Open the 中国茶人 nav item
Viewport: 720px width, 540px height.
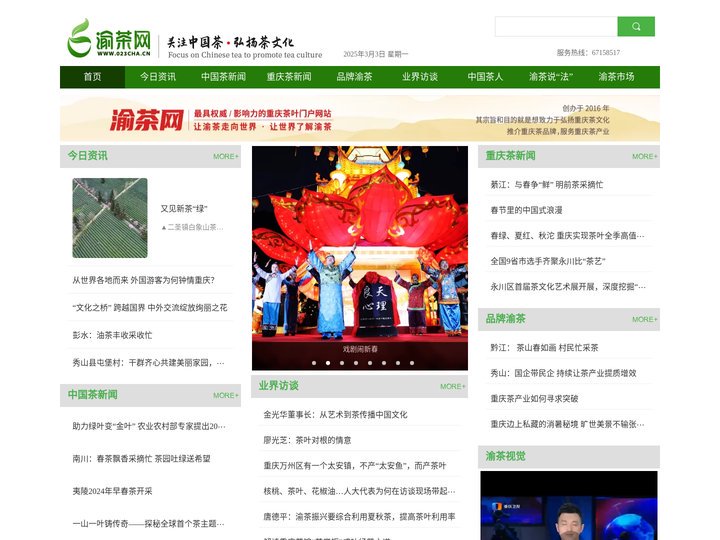point(485,77)
